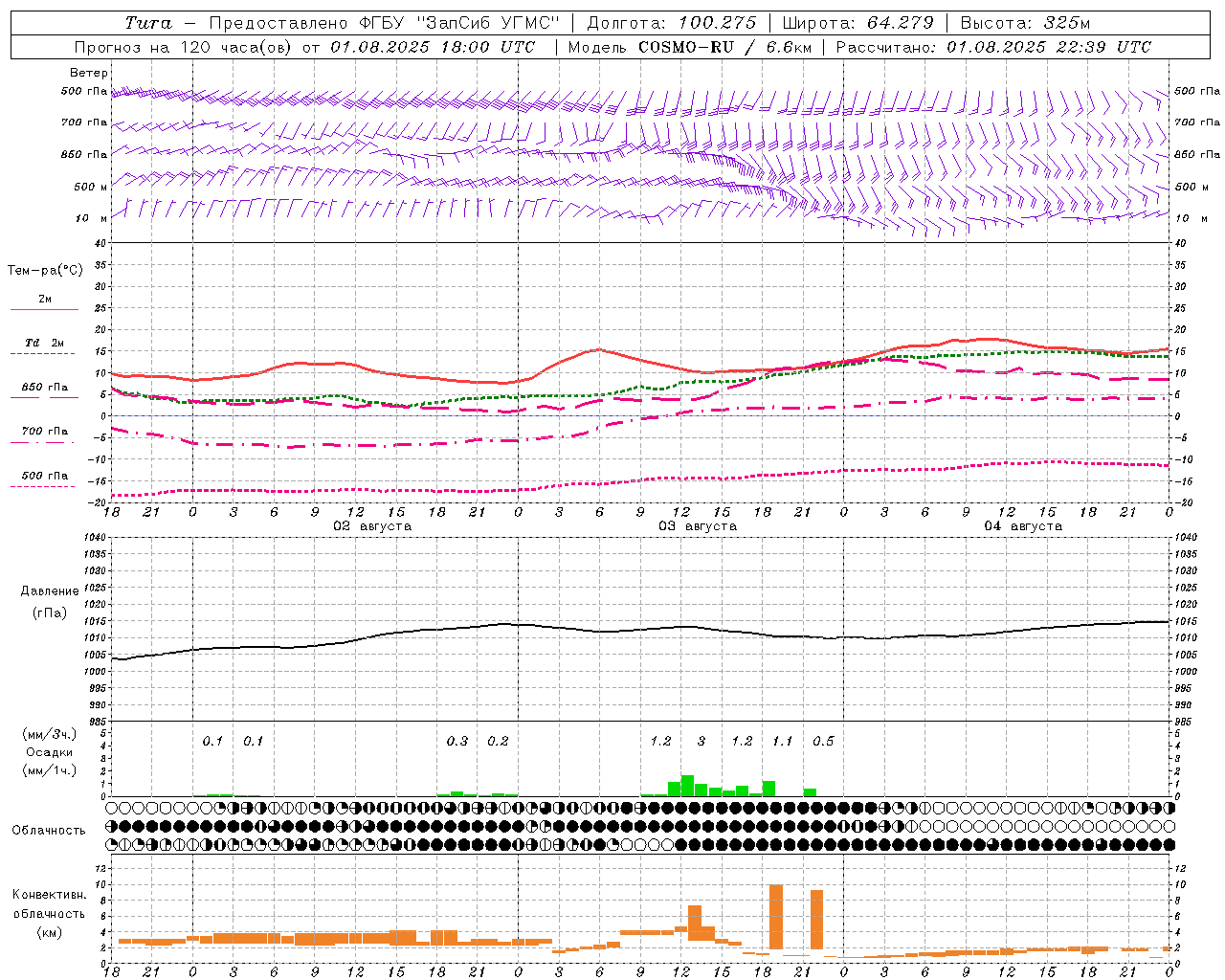Click the solid red 2м legend line
Image resolution: width=1225 pixels, height=980 pixels.
[x=44, y=310]
